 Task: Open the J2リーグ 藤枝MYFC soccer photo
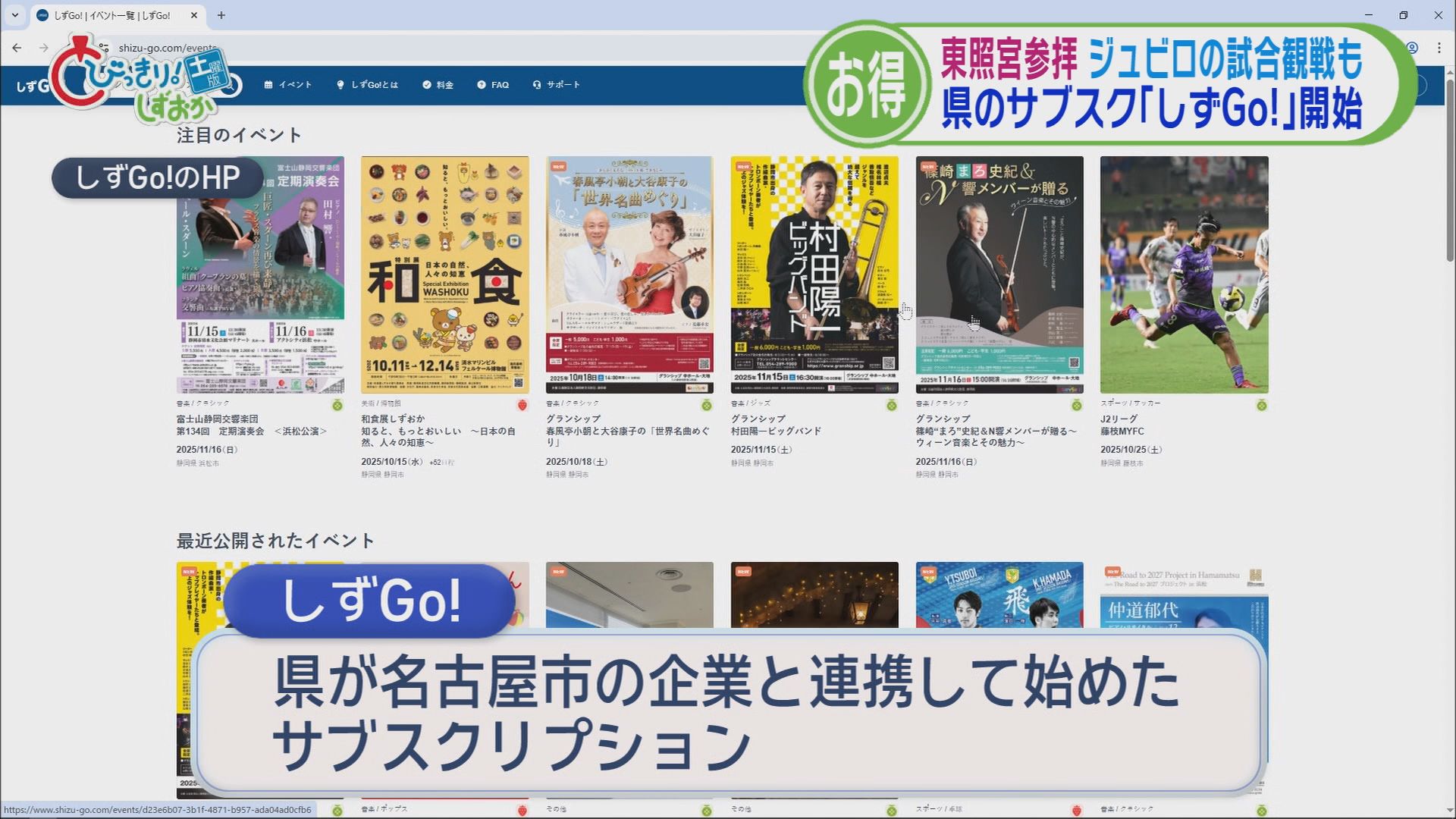(x=1184, y=275)
